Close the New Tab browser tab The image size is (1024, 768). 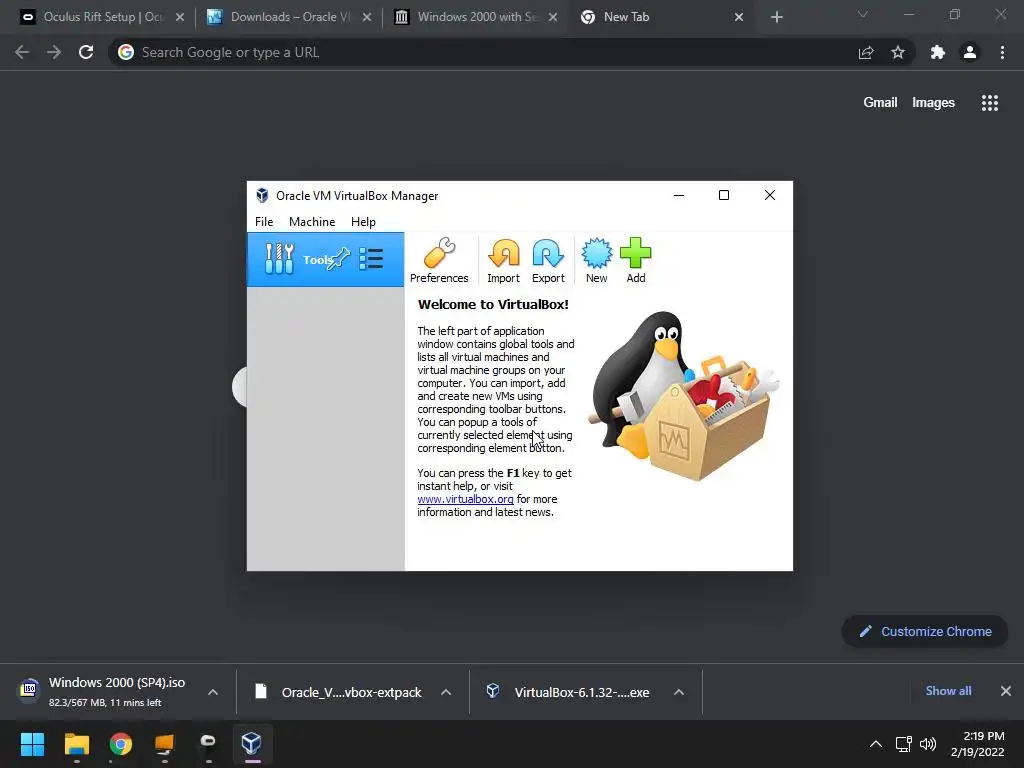pos(739,17)
